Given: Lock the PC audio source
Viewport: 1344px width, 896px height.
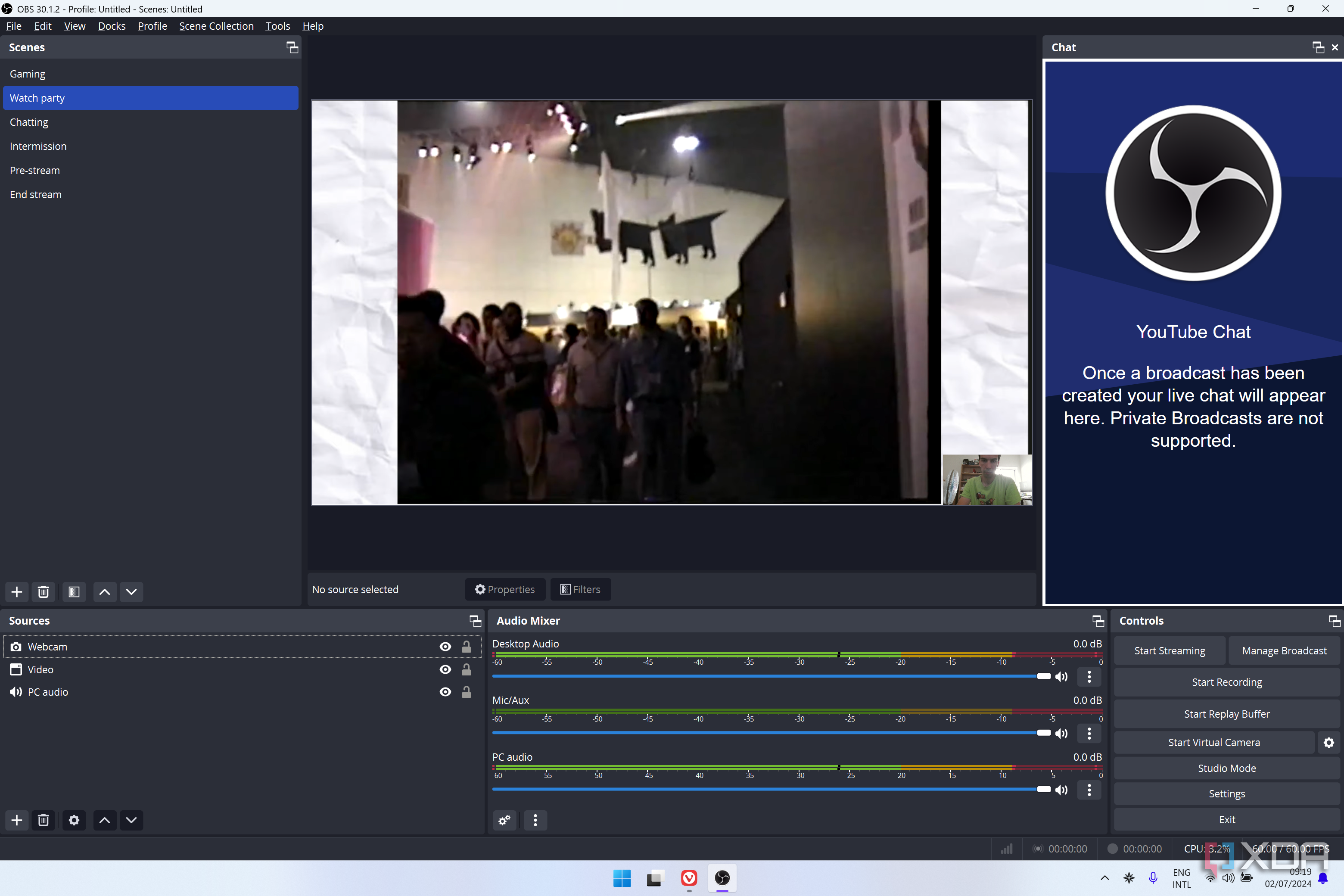Looking at the screenshot, I should [466, 691].
